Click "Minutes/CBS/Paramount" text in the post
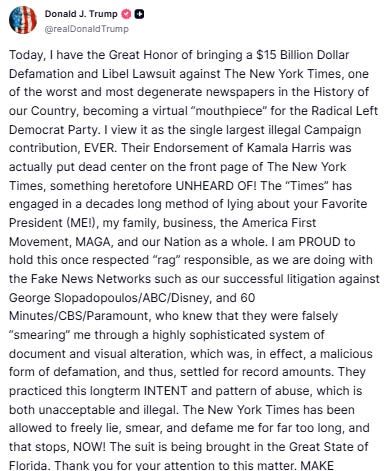 [x=79, y=316]
